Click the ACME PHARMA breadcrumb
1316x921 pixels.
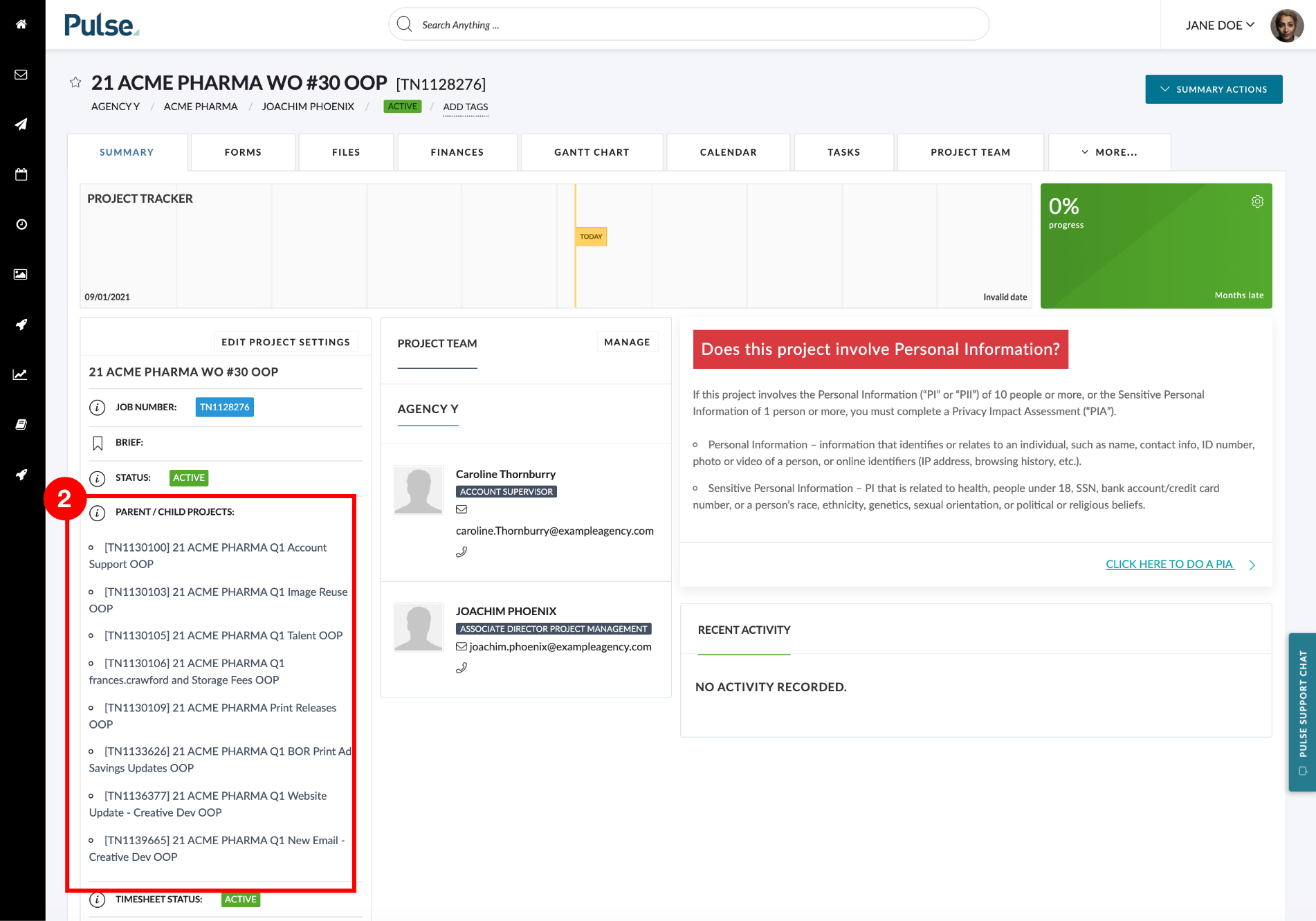click(x=201, y=106)
